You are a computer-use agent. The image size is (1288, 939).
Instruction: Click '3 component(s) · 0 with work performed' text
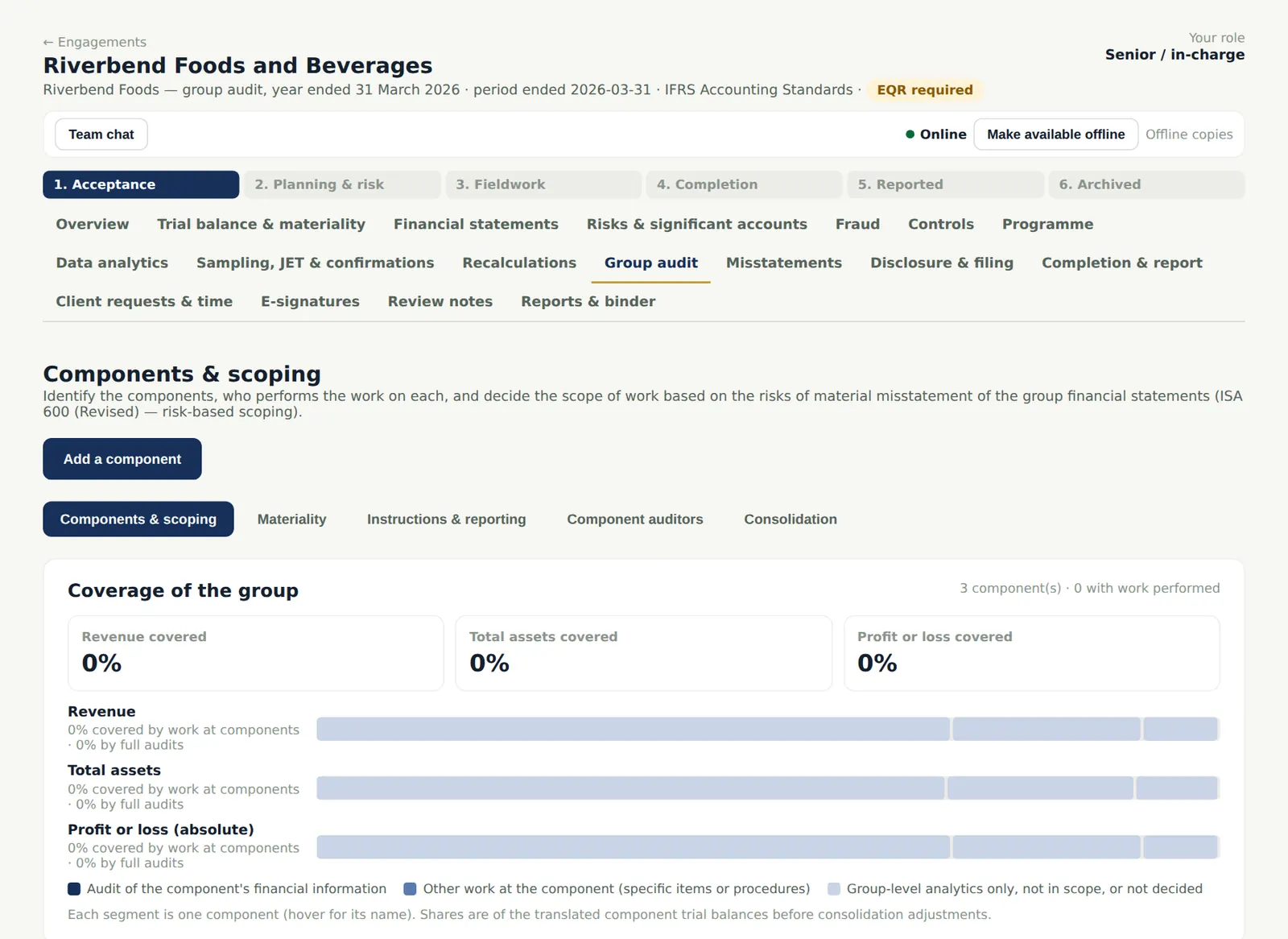pyautogui.click(x=1089, y=589)
